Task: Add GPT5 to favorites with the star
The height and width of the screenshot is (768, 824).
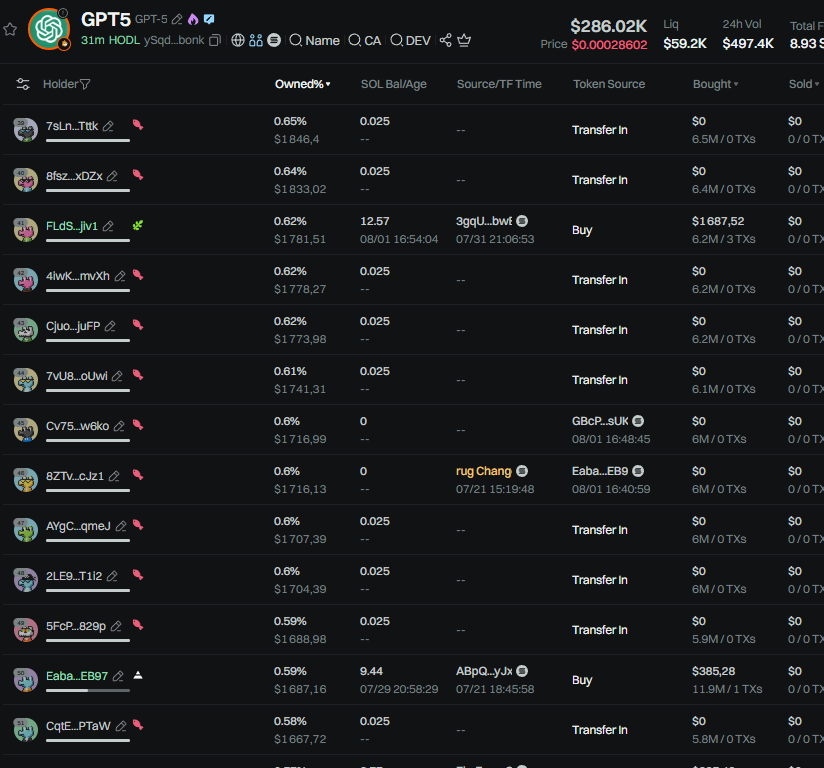Action: (x=10, y=29)
